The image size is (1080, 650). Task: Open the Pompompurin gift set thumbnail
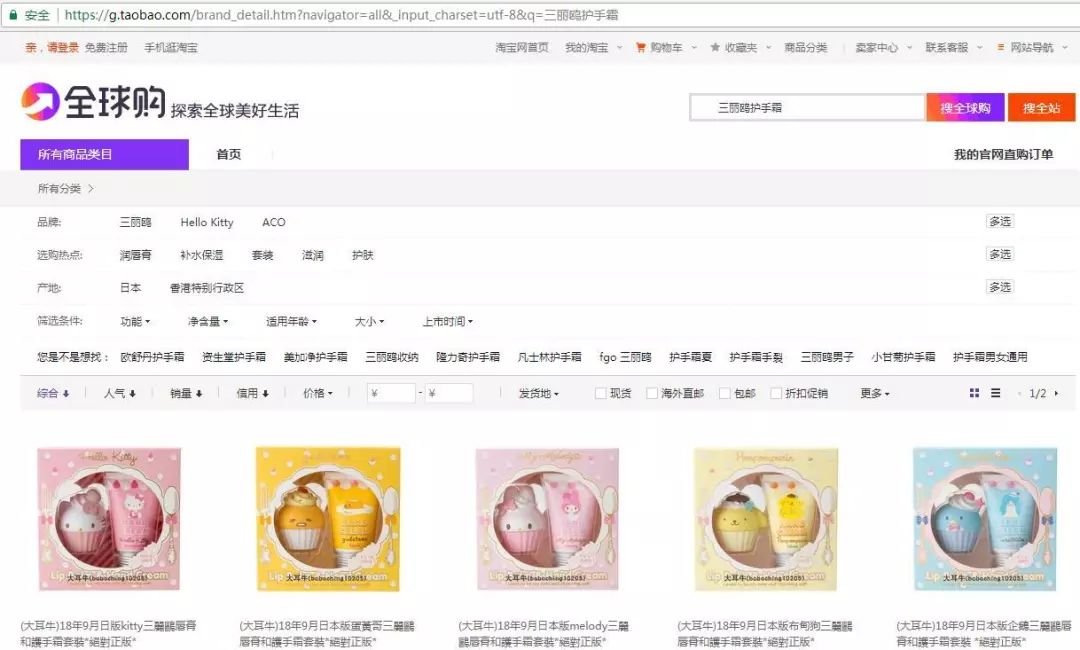coord(766,518)
